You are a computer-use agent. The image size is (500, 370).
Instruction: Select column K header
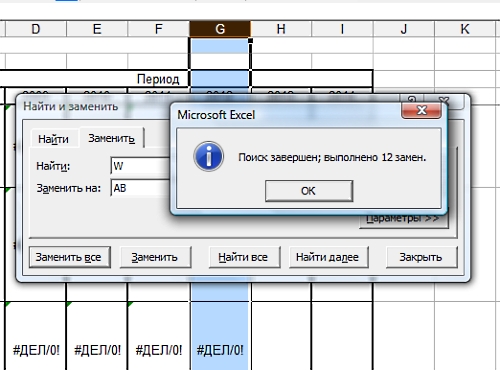click(x=465, y=29)
